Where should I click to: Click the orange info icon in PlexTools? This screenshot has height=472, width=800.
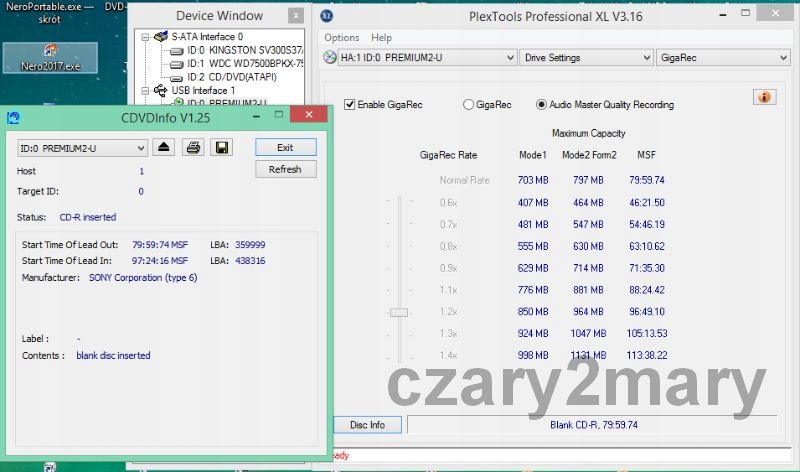pos(764,97)
